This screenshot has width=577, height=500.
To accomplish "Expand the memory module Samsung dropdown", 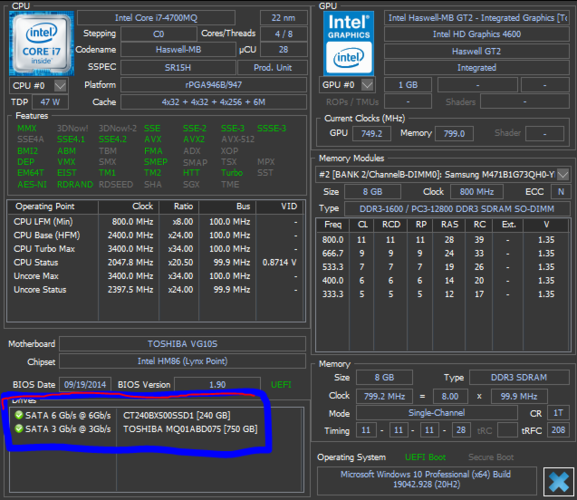I will 563,174.
